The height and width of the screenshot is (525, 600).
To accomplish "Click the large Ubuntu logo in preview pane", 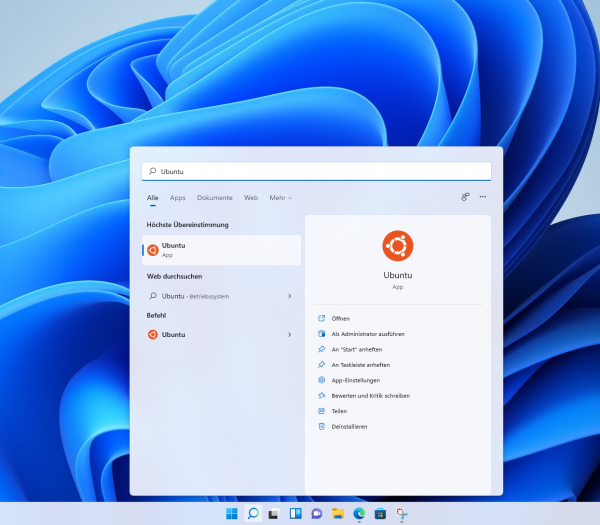I will coord(398,246).
